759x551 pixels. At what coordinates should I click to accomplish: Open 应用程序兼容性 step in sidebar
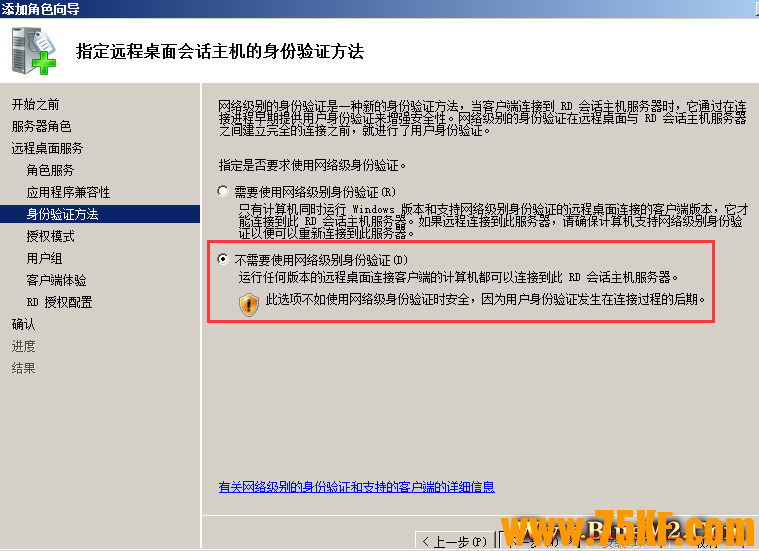point(68,192)
